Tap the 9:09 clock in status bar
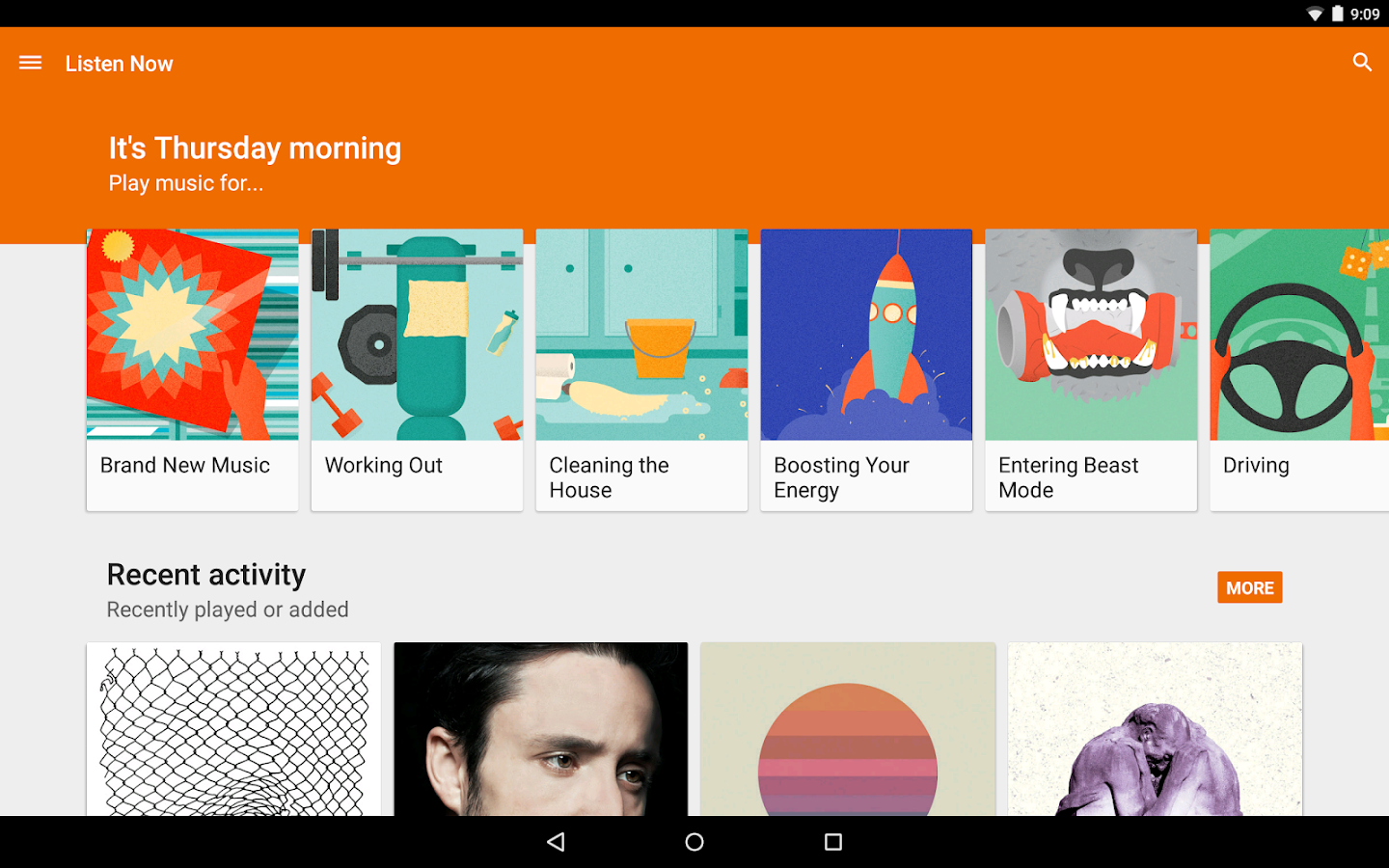 [1365, 14]
